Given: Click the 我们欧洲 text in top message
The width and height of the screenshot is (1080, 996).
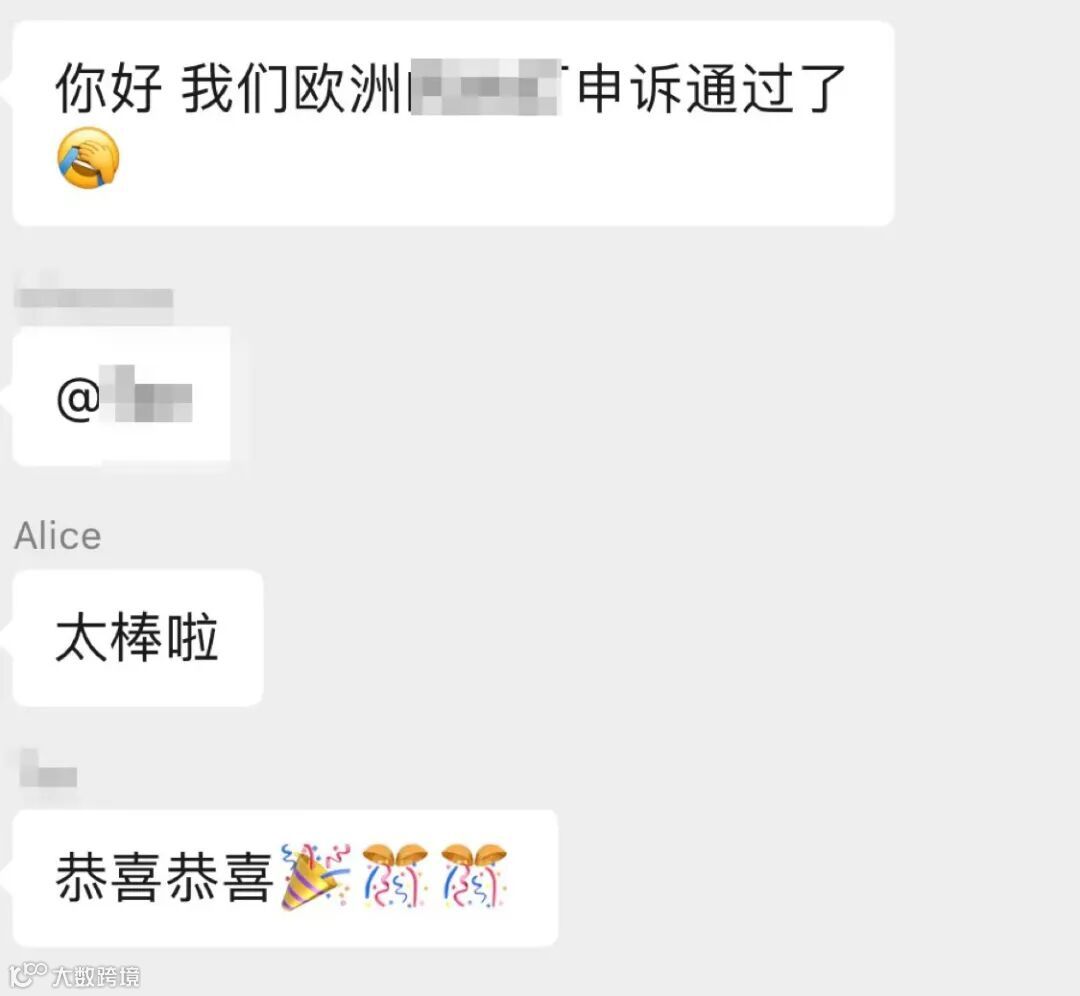Looking at the screenshot, I should point(291,87).
